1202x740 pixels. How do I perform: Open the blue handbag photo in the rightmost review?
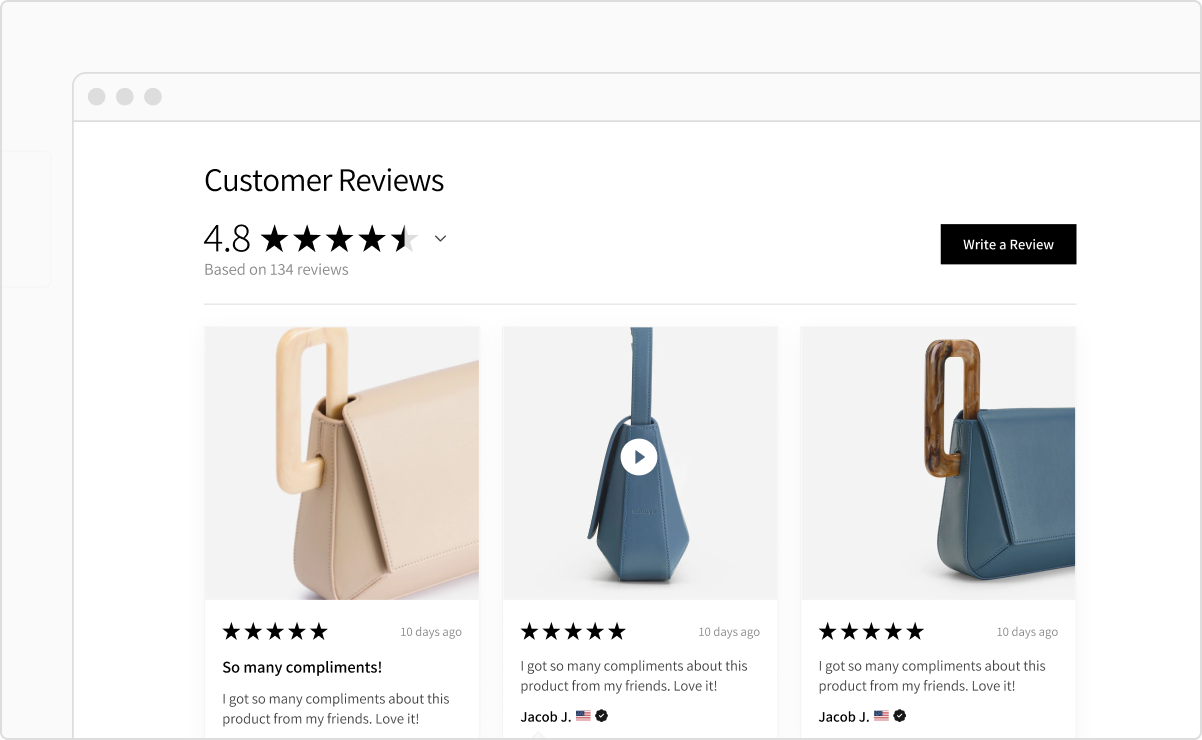pyautogui.click(x=938, y=462)
